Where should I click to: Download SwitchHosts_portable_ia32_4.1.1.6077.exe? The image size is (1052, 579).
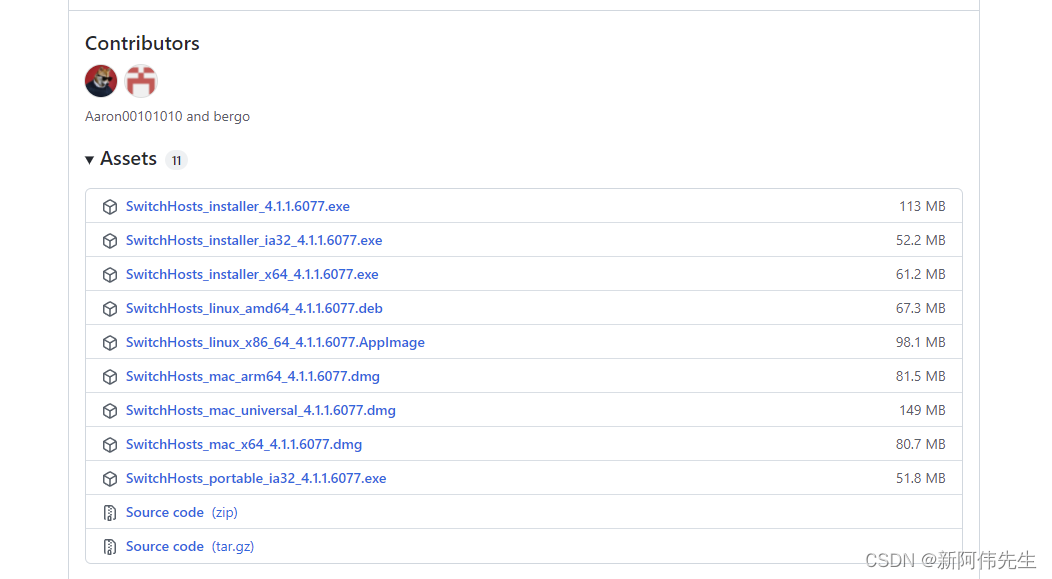click(x=256, y=478)
